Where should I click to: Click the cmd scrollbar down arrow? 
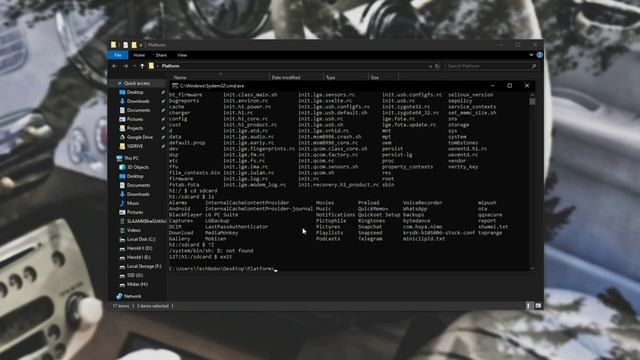pyautogui.click(x=532, y=269)
